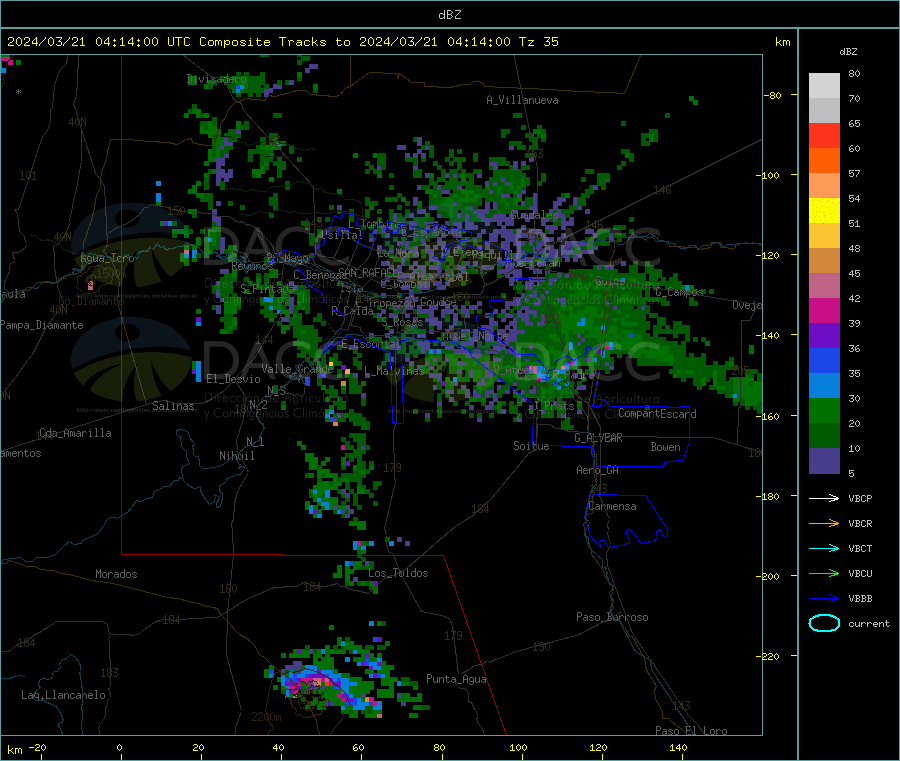The image size is (900, 761).
Task: Click the blue VBBB arrow legend icon
Action: pyautogui.click(x=824, y=599)
